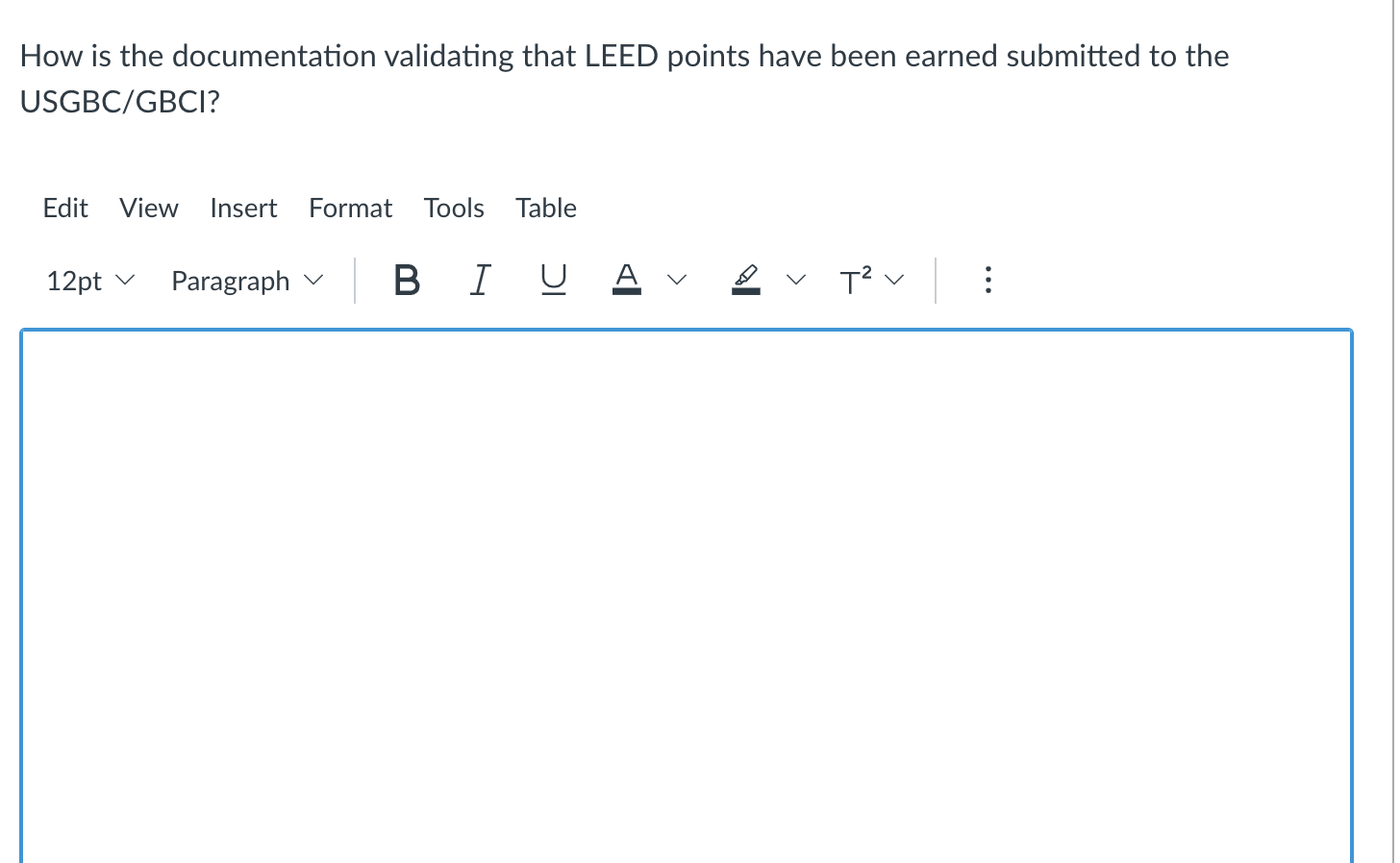The width and height of the screenshot is (1400, 863).
Task: Open the Format menu
Action: [350, 208]
